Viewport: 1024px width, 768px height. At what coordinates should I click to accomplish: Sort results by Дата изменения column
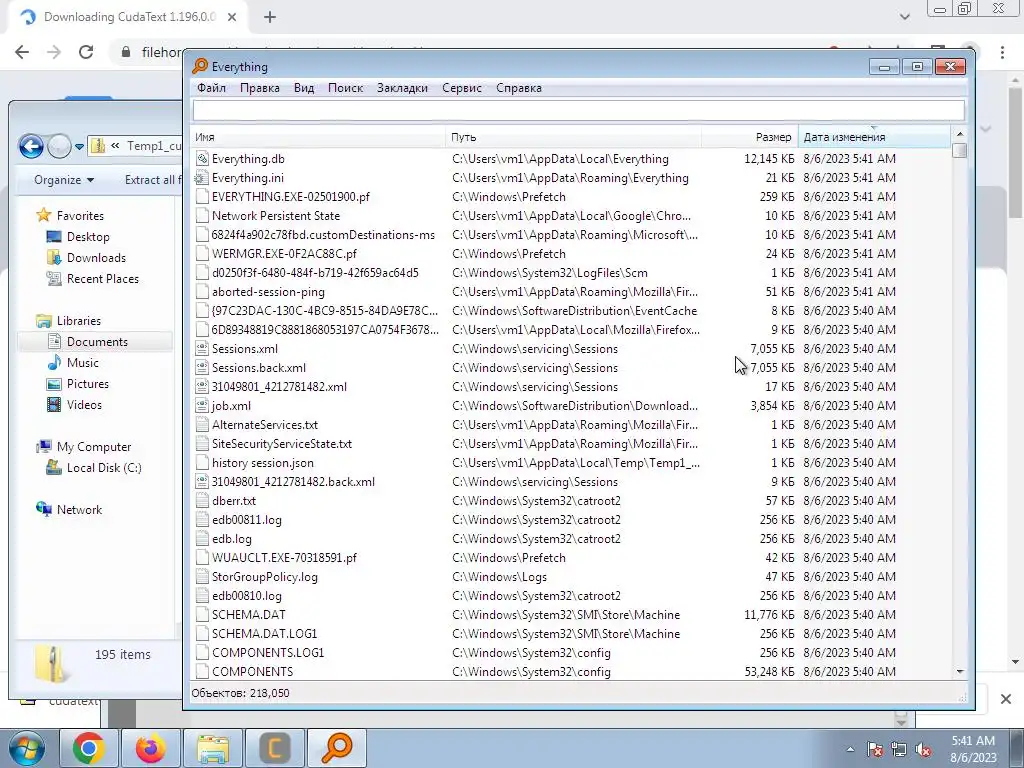[x=874, y=137]
